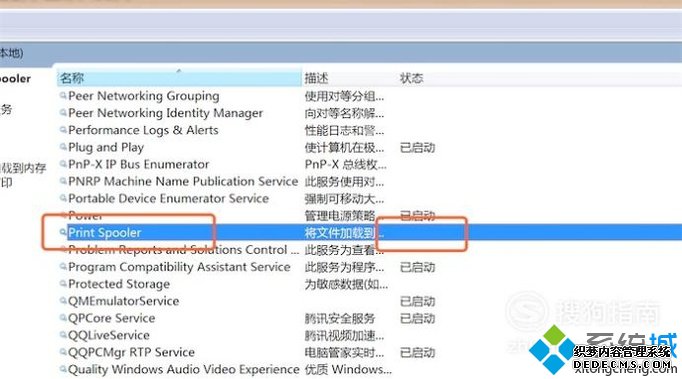Click the description 性能日志和警...
The height and width of the screenshot is (379, 682).
pos(344,131)
